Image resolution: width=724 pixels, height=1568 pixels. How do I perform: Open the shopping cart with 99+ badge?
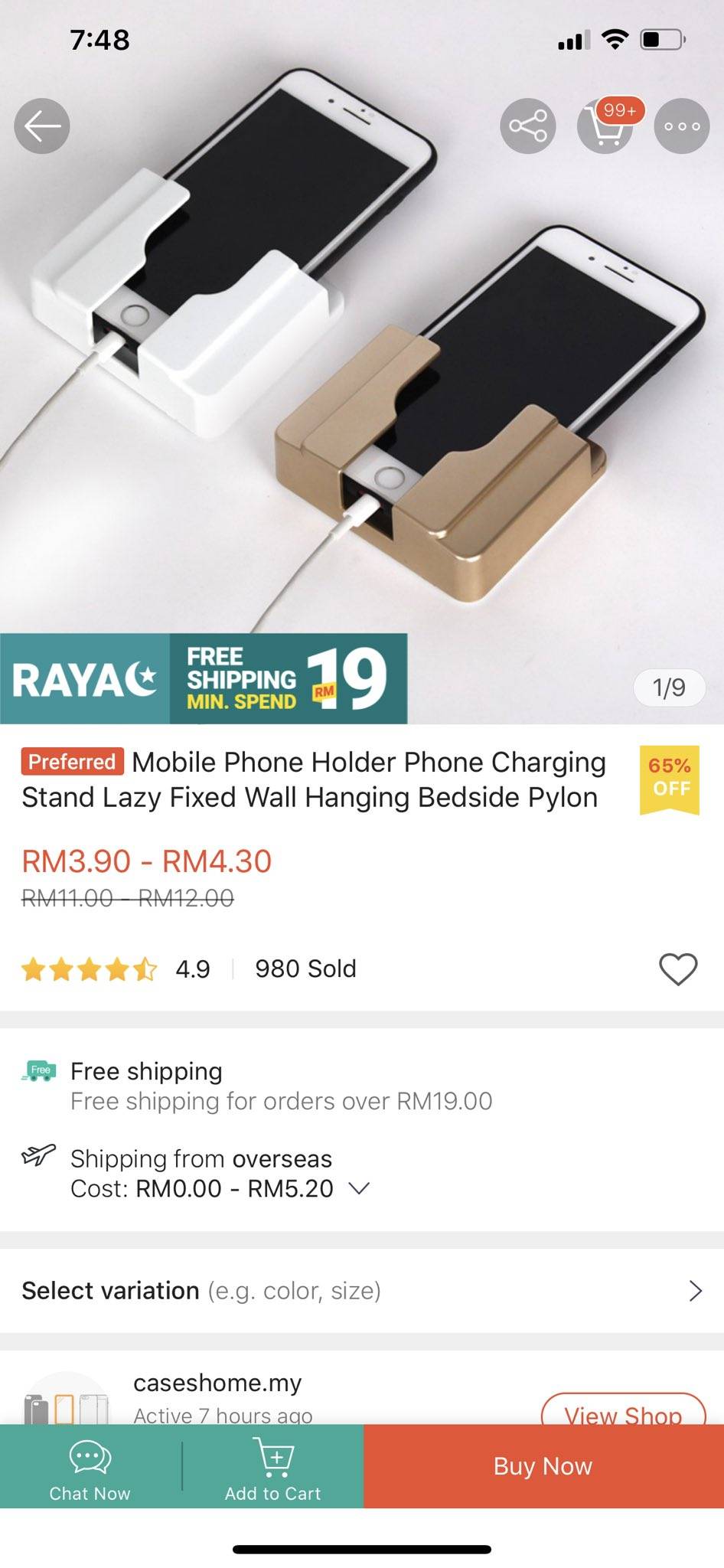point(605,126)
